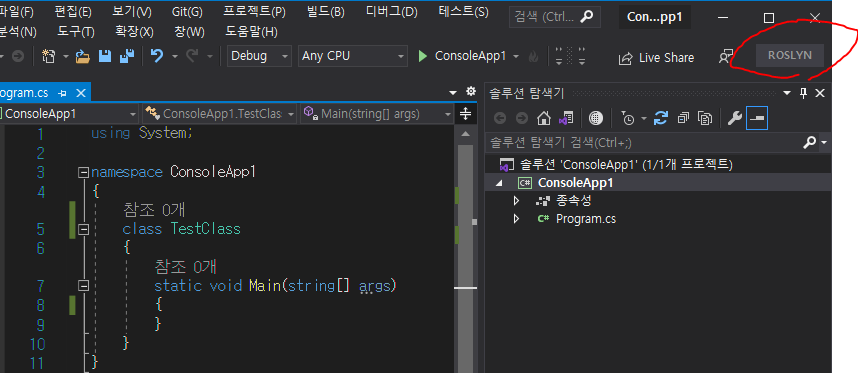The height and width of the screenshot is (373, 858).
Task: Open the 테스트(S) menu
Action: (x=463, y=11)
